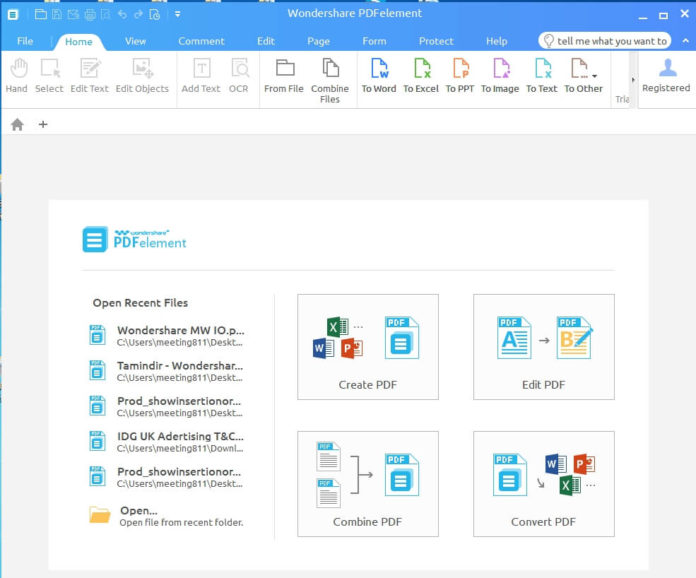Go to the home tab icon

tap(17, 124)
